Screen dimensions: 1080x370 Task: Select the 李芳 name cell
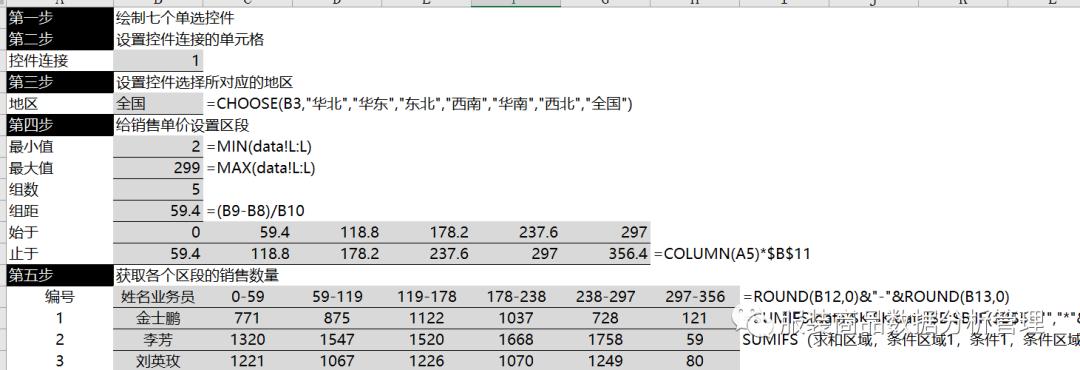tap(158, 340)
